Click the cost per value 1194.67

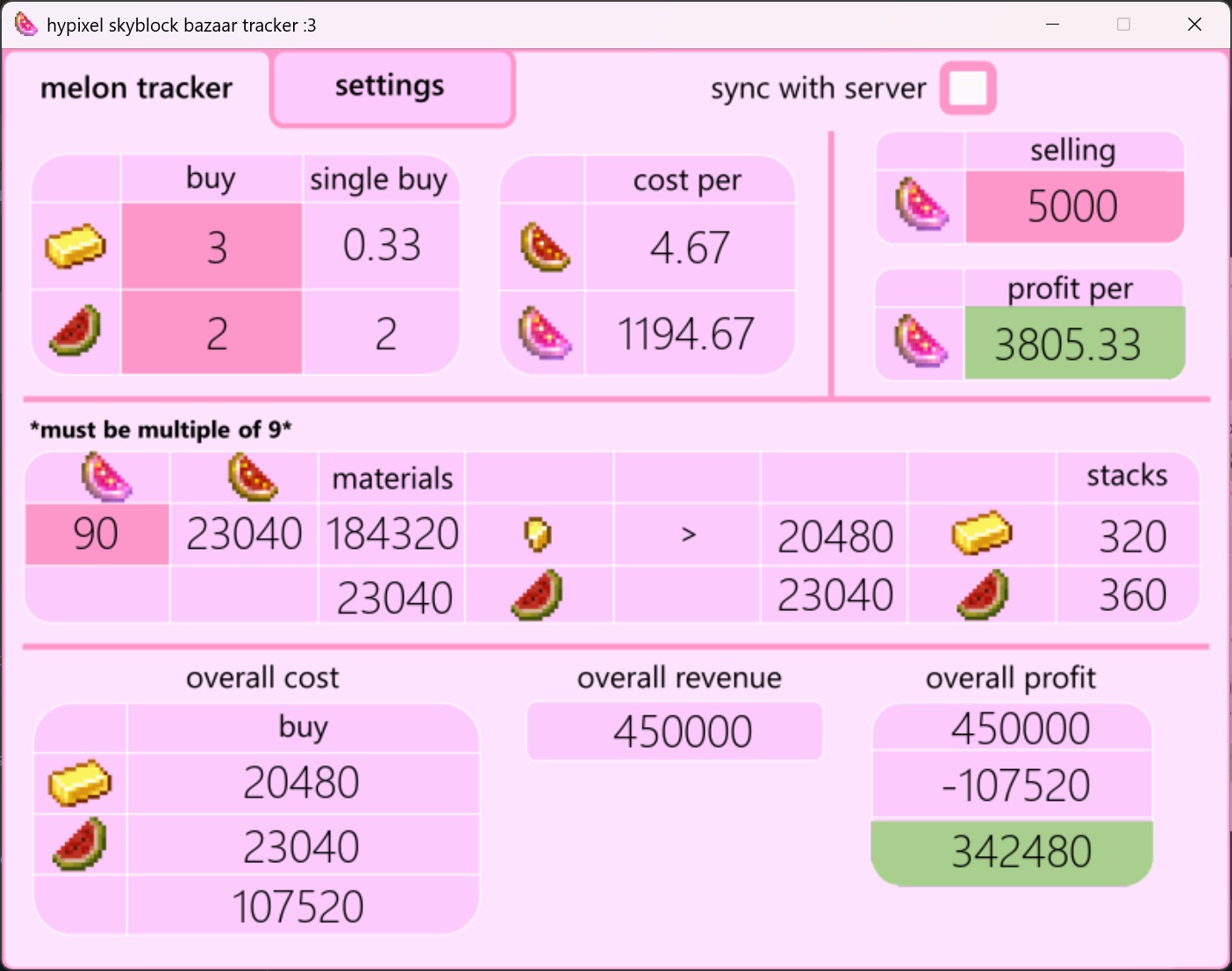pyautogui.click(x=685, y=334)
